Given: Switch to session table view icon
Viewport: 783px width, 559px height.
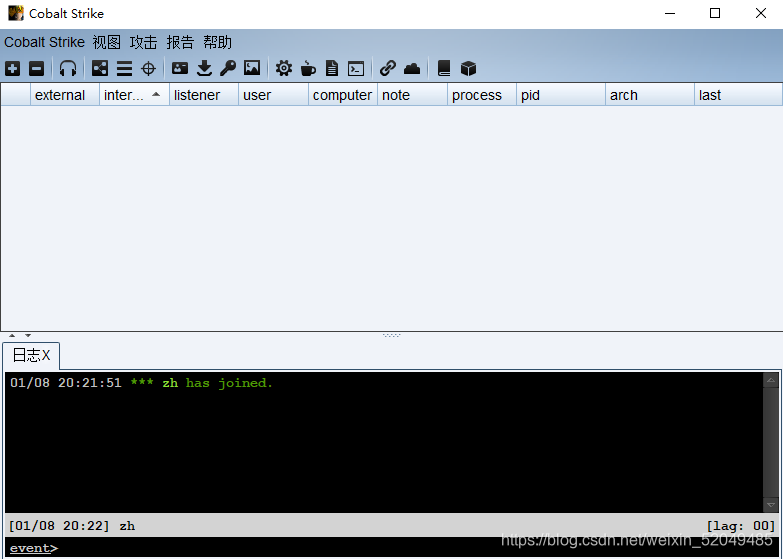Looking at the screenshot, I should (x=124, y=68).
